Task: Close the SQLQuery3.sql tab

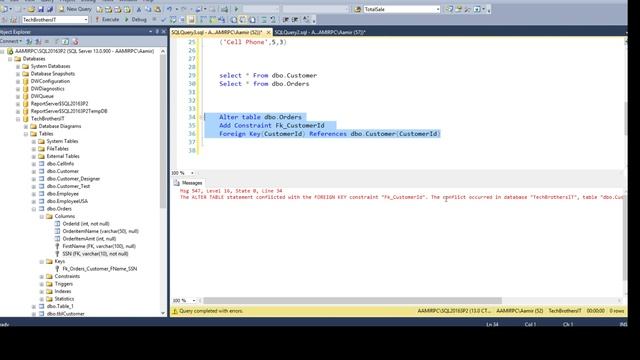Action: pyautogui.click(x=268, y=32)
